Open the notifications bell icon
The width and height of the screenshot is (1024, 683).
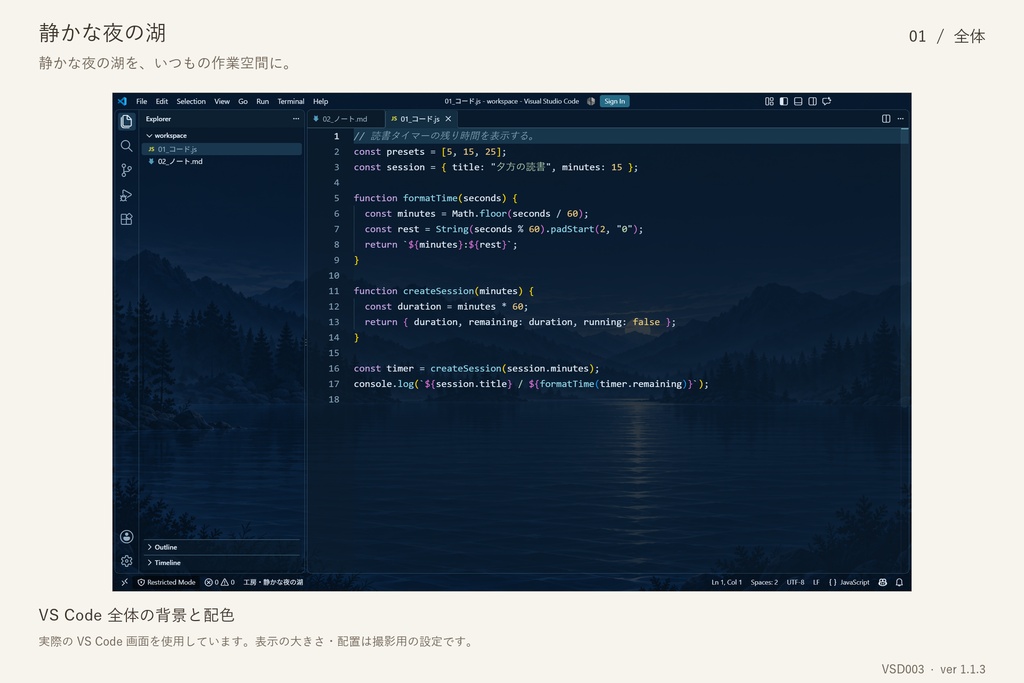point(899,582)
